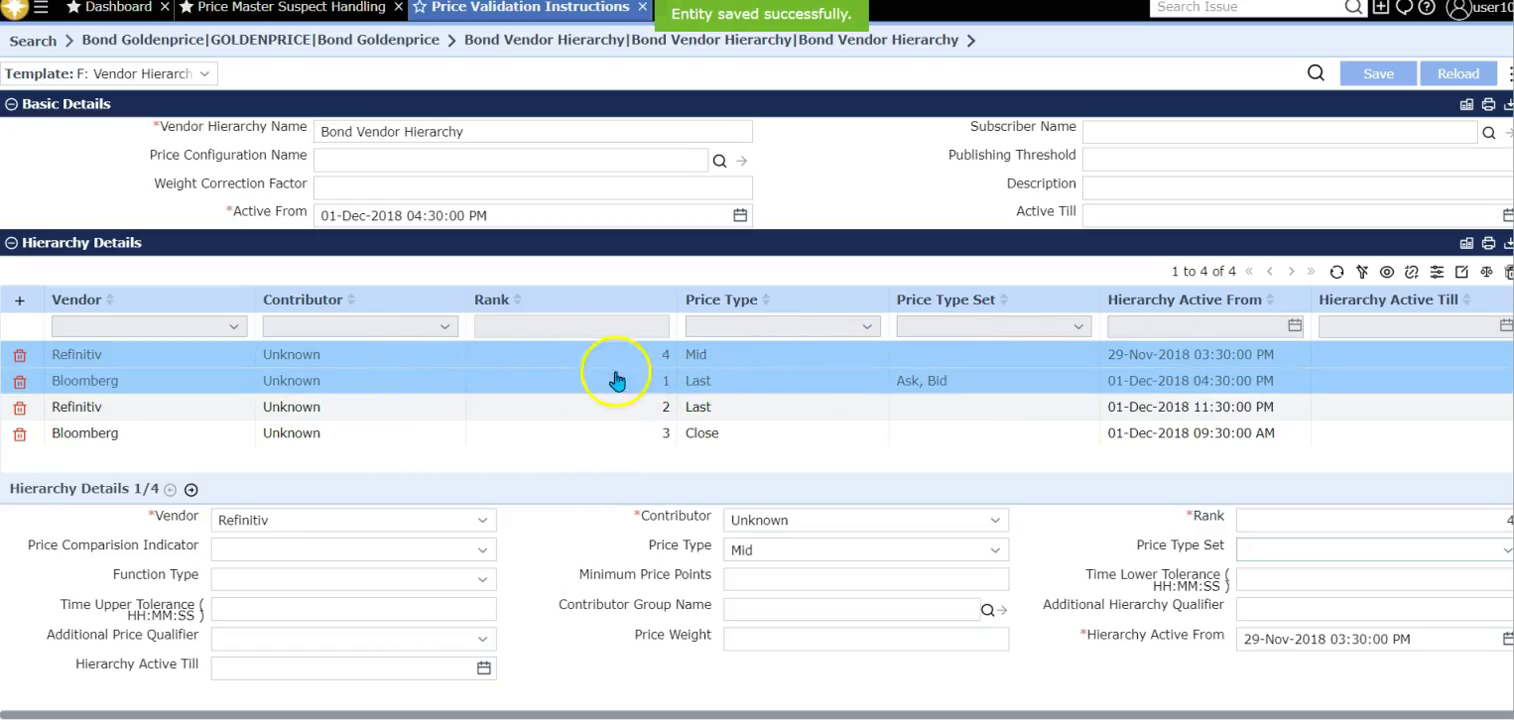Screen dimensions: 1514x720
Task: Close the Dashboard tab
Action: 165,7
